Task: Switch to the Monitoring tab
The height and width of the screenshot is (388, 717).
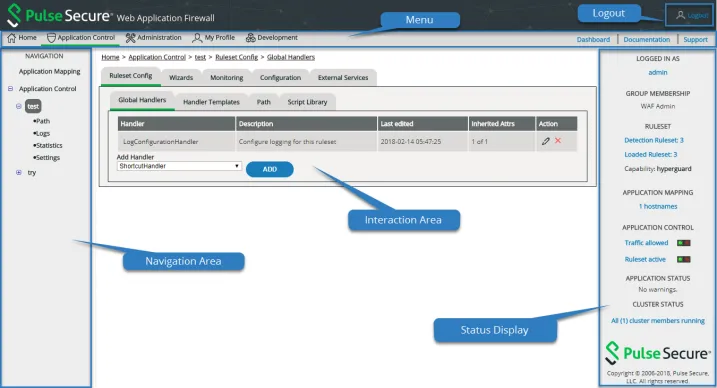Action: click(x=227, y=78)
